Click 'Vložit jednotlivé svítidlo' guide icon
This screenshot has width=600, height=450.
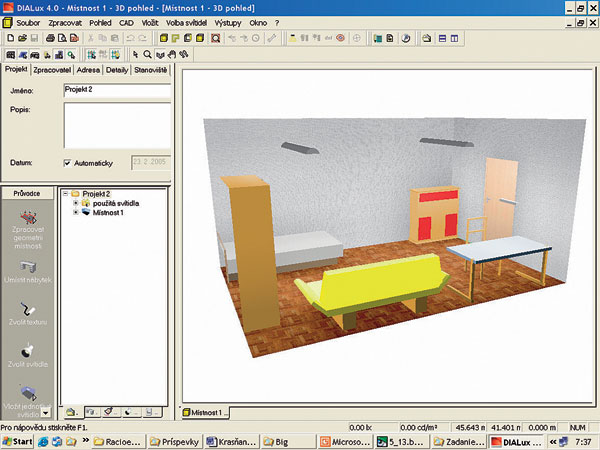[x=29, y=393]
